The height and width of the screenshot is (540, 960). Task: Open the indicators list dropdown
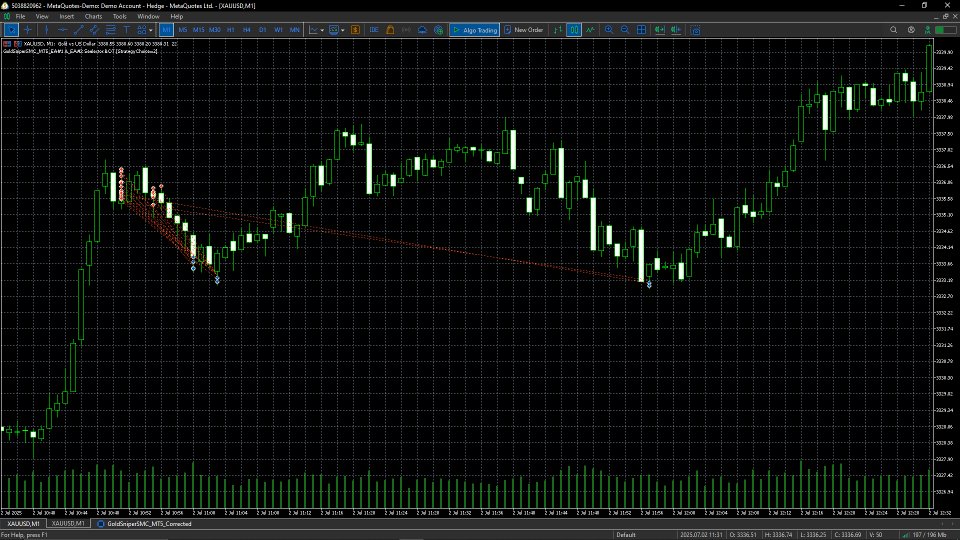(x=336, y=29)
